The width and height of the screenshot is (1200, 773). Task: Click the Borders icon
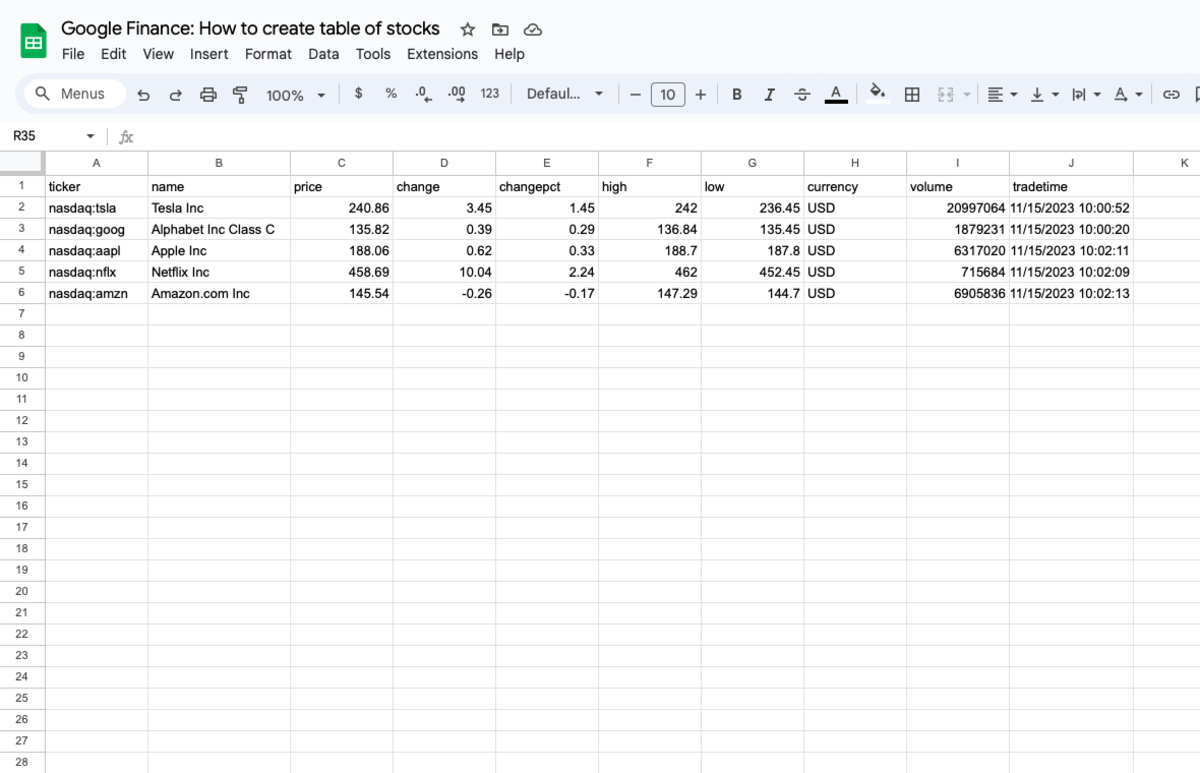click(x=912, y=94)
